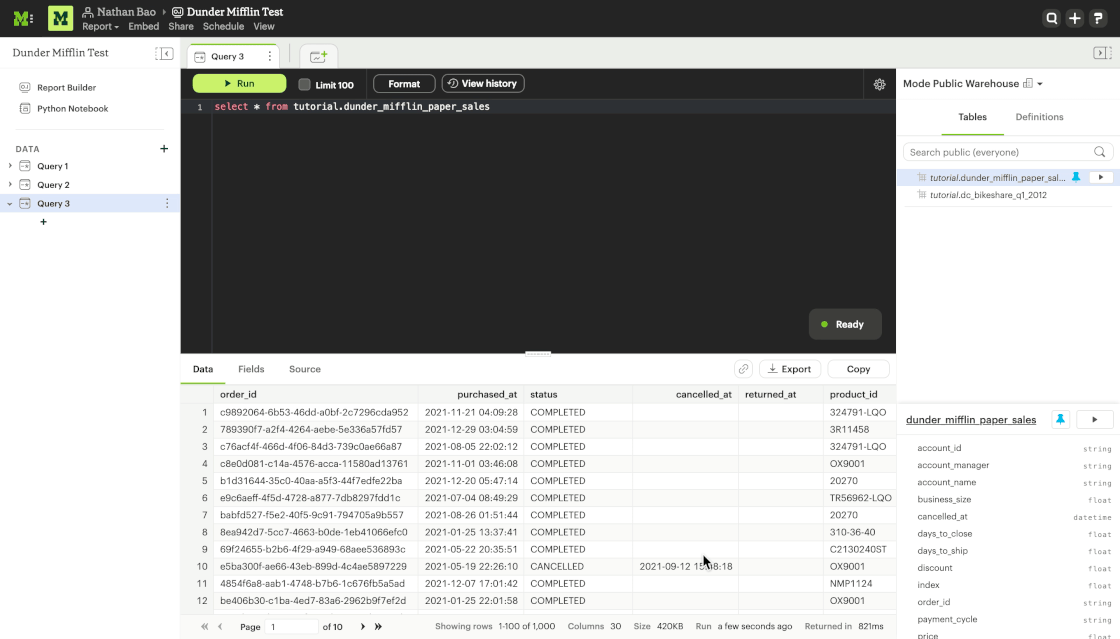This screenshot has height=639, width=1120.
Task: Open the Report dropdown menu
Action: click(x=100, y=26)
